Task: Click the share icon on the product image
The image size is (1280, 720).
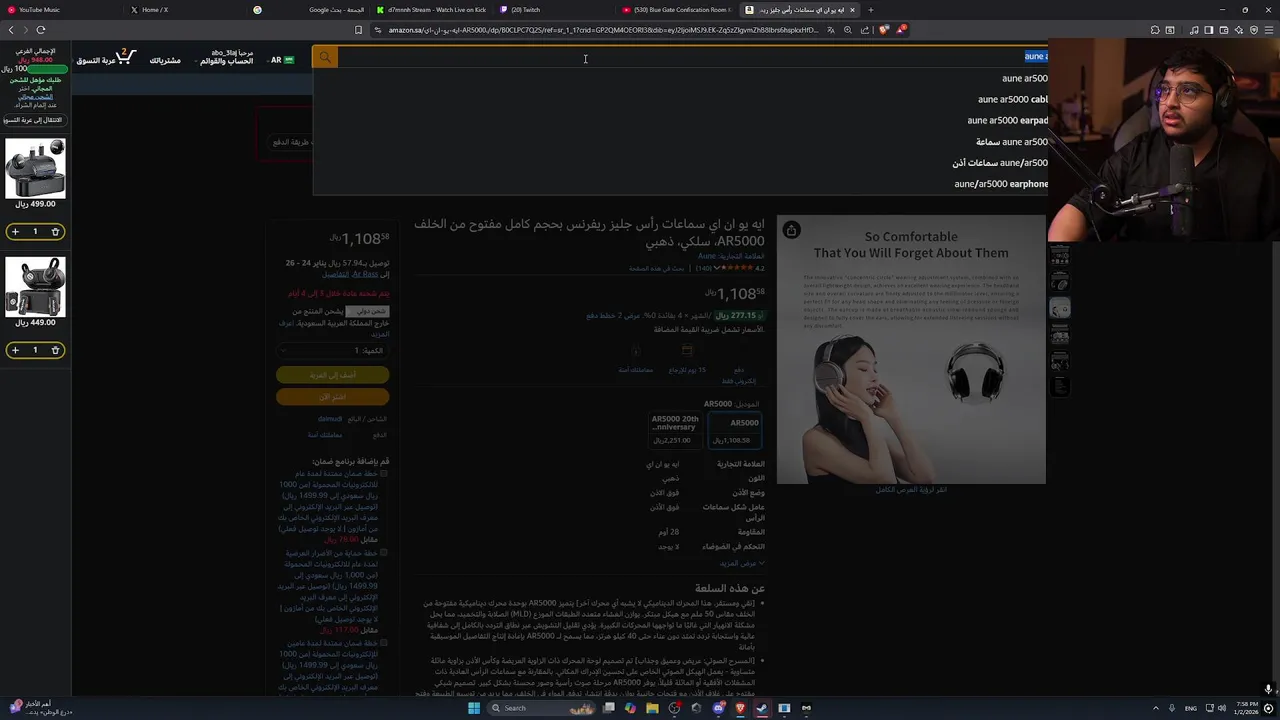Action: pyautogui.click(x=791, y=231)
